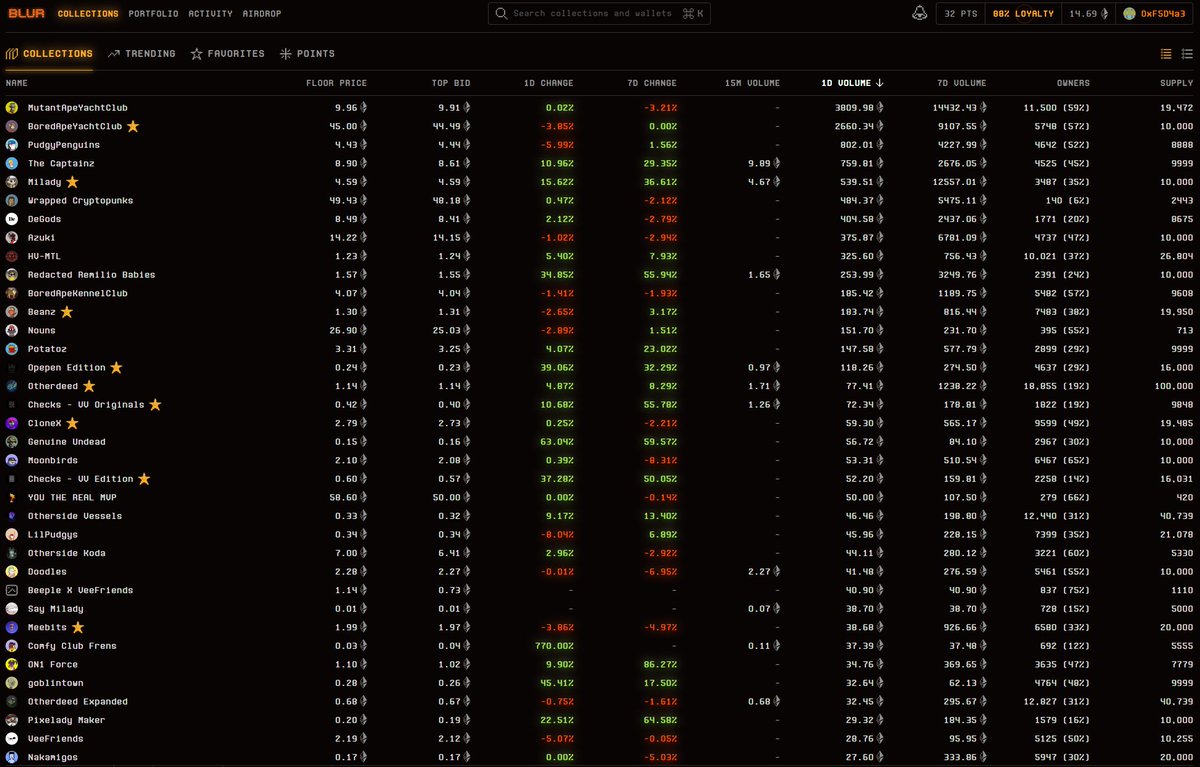1200x767 pixels.
Task: Click the wallet avatar beside 0xF5D4a3
Action: point(1130,14)
